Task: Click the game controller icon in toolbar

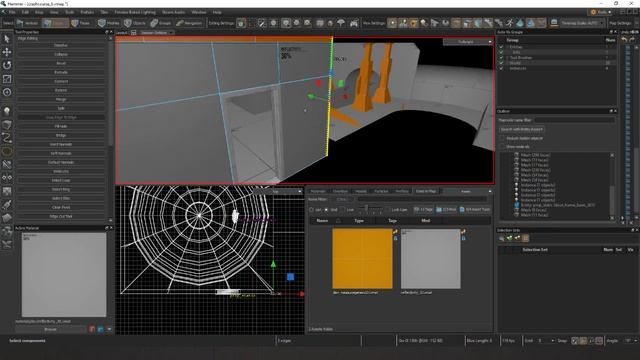Action: click(354, 23)
